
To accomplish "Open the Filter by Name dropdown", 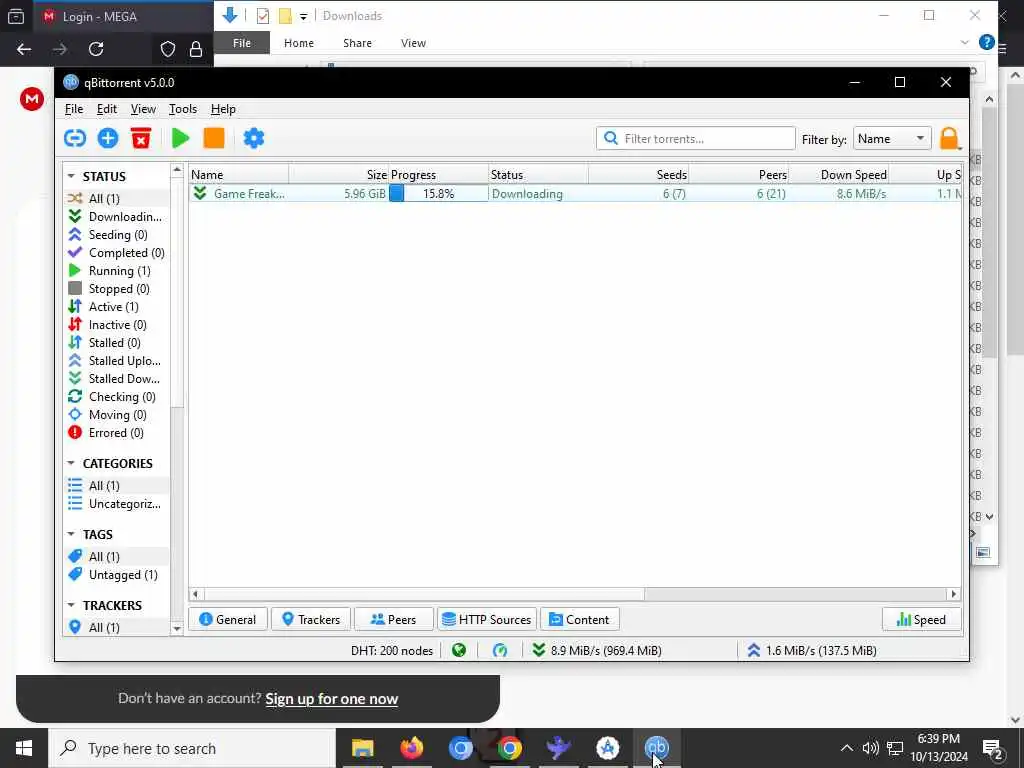I will click(x=892, y=138).
